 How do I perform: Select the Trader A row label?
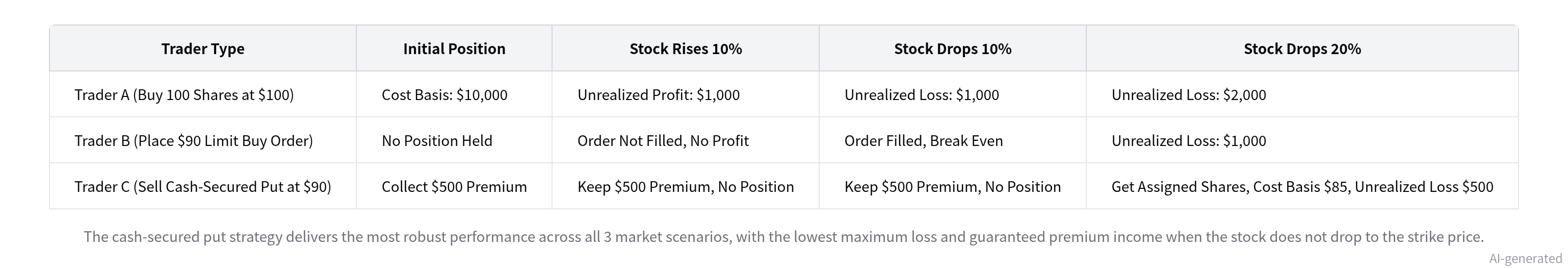(x=184, y=94)
